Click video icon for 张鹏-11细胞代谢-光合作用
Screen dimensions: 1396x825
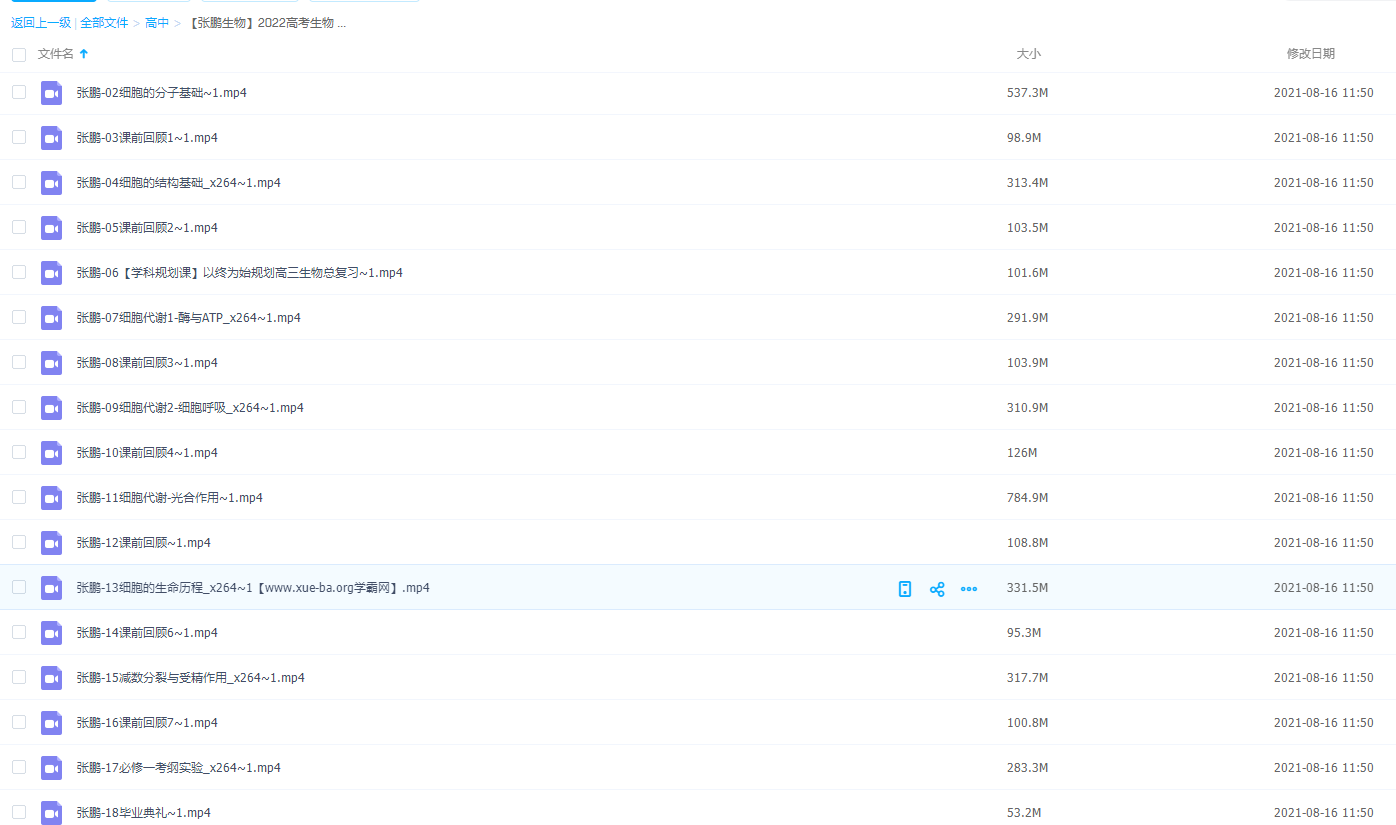(x=51, y=498)
